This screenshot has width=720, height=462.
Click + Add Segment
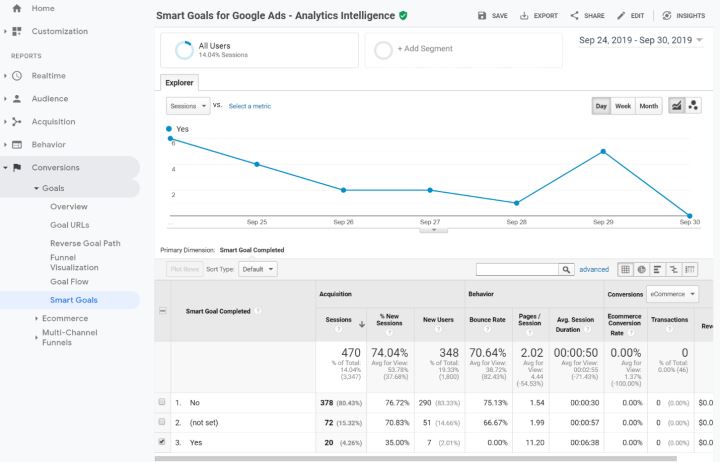(425, 49)
